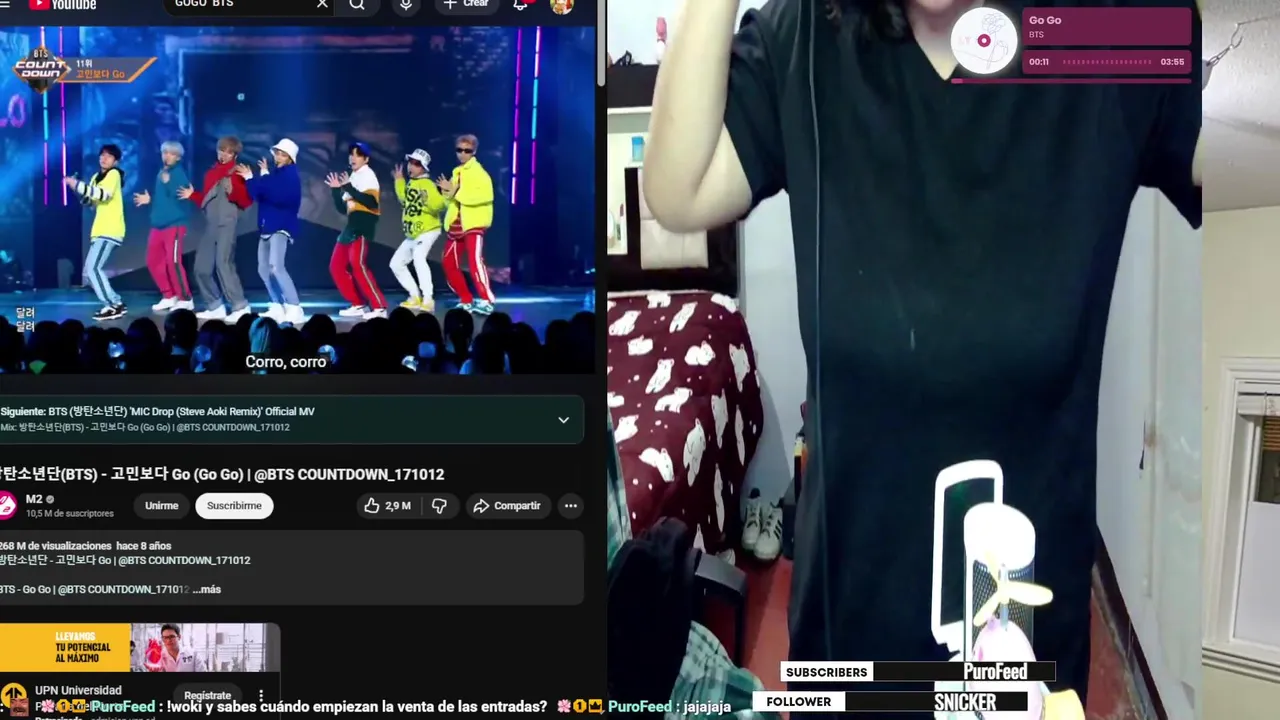Dislike the video with thumbs down
Image resolution: width=1280 pixels, height=720 pixels.
pos(439,506)
